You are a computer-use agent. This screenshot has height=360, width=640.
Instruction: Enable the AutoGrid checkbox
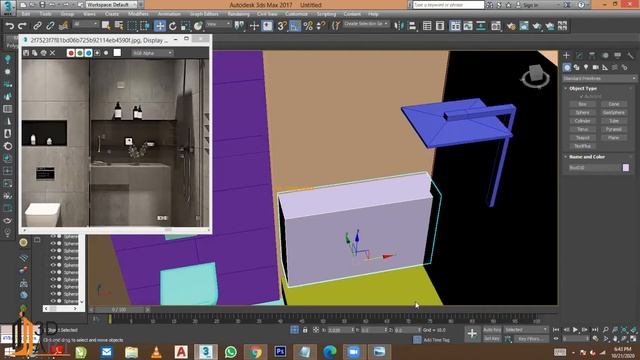[590, 97]
